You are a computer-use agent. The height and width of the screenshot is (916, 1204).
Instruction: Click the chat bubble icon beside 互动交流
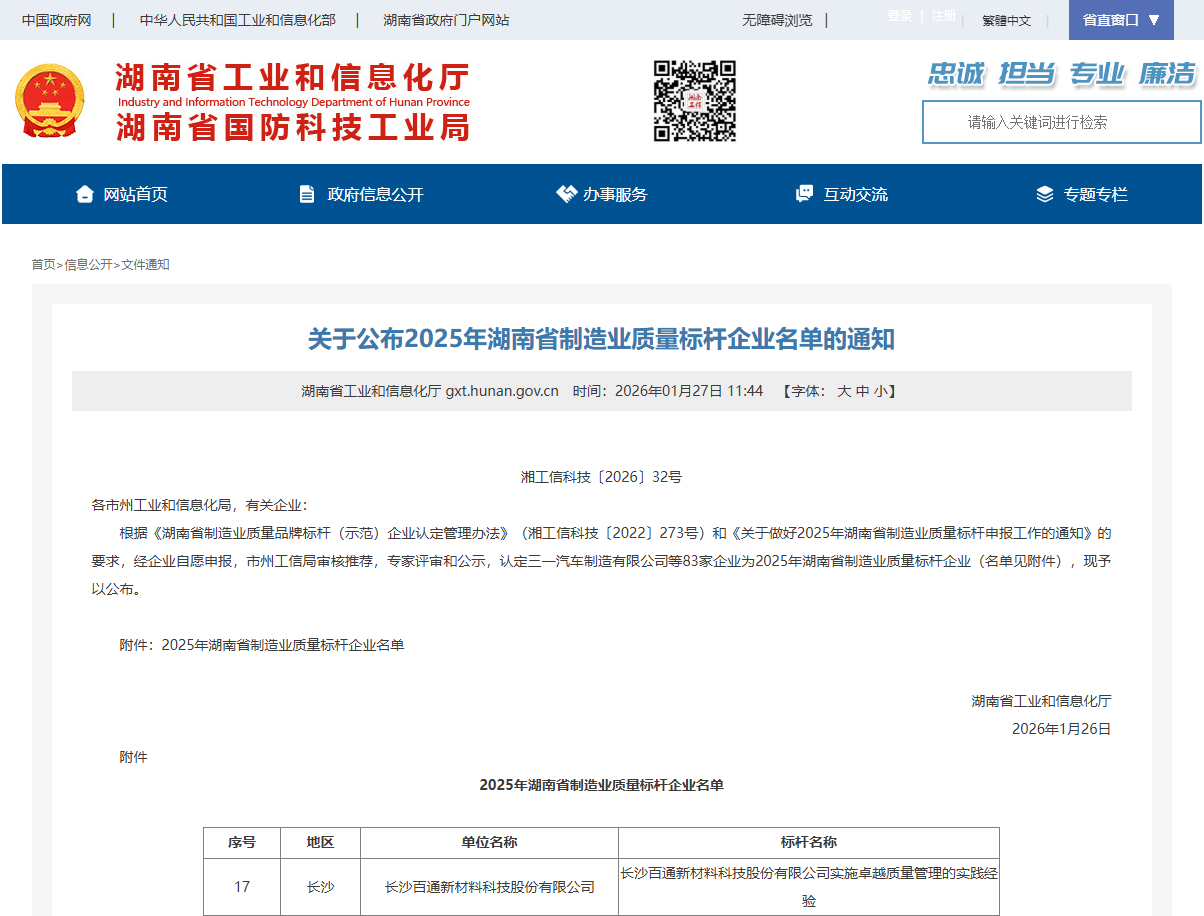tap(804, 194)
